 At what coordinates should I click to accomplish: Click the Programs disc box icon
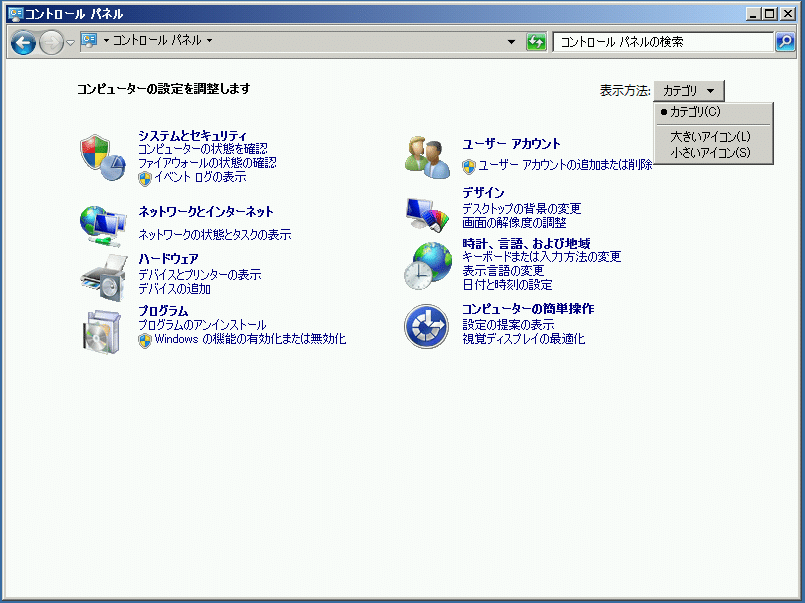tap(102, 332)
